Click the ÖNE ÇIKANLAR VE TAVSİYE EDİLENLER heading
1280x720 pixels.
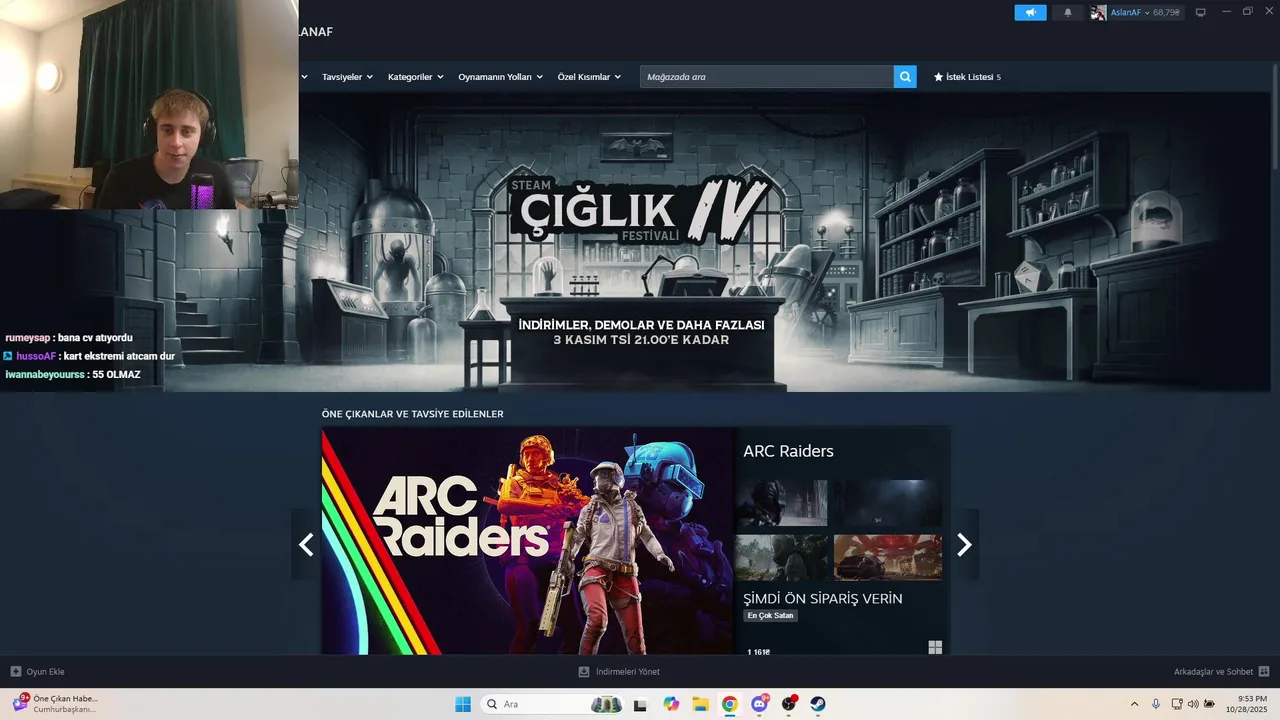(412, 414)
